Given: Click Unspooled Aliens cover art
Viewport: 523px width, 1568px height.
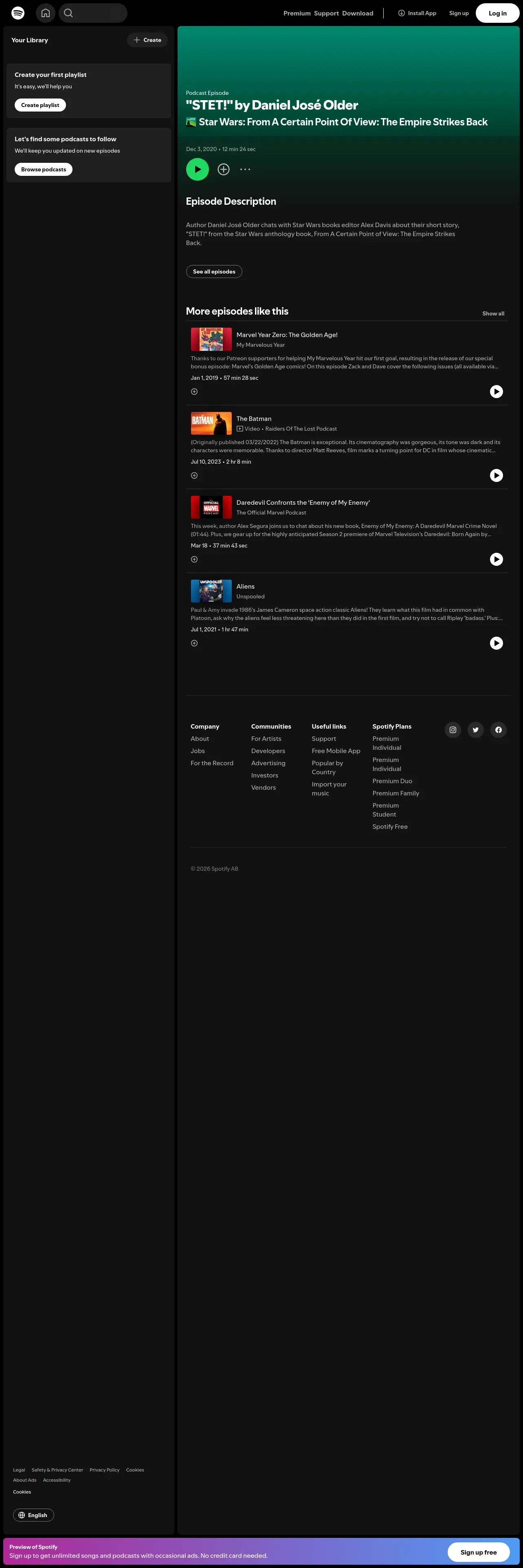Looking at the screenshot, I should [211, 591].
